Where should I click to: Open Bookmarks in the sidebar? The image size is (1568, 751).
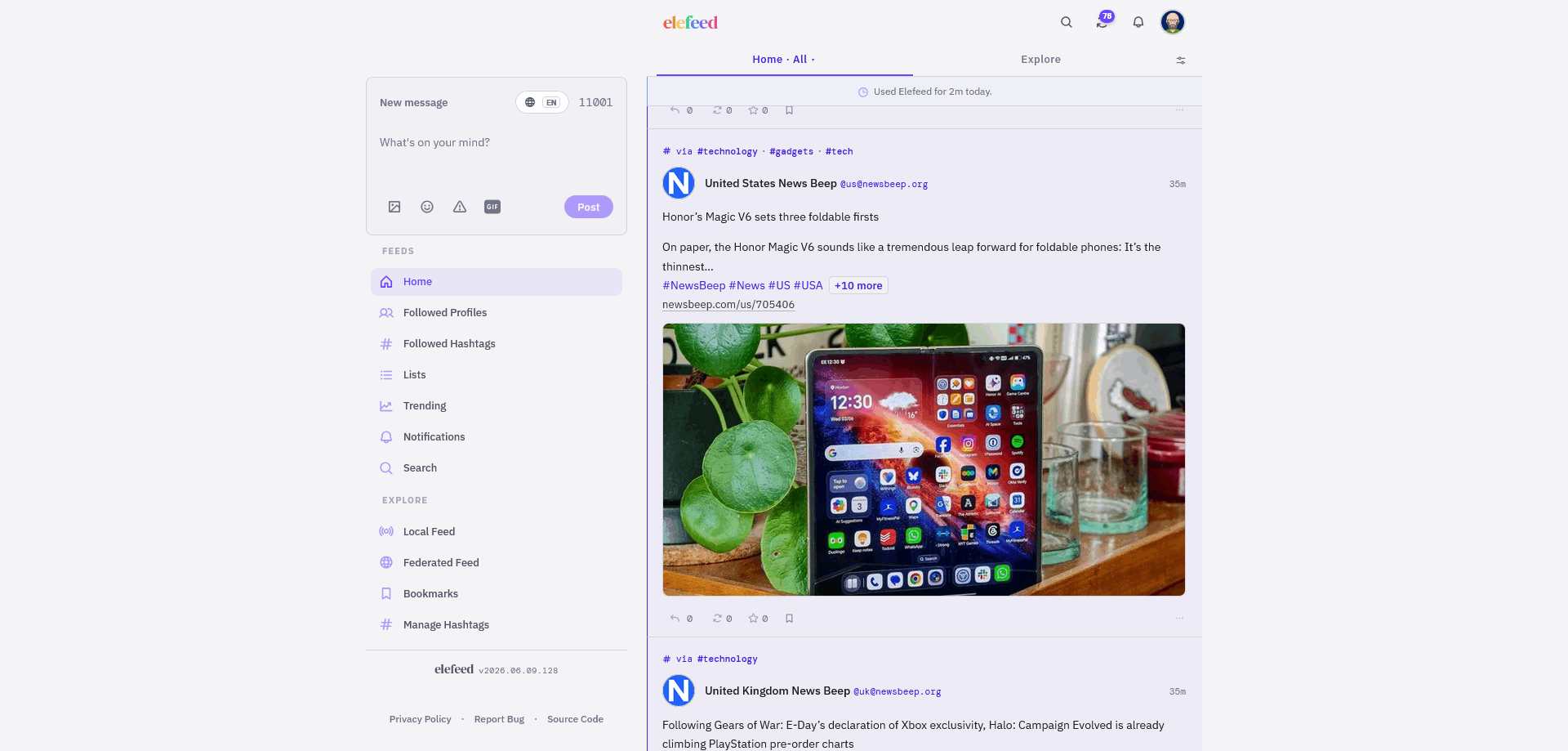[x=497, y=594]
